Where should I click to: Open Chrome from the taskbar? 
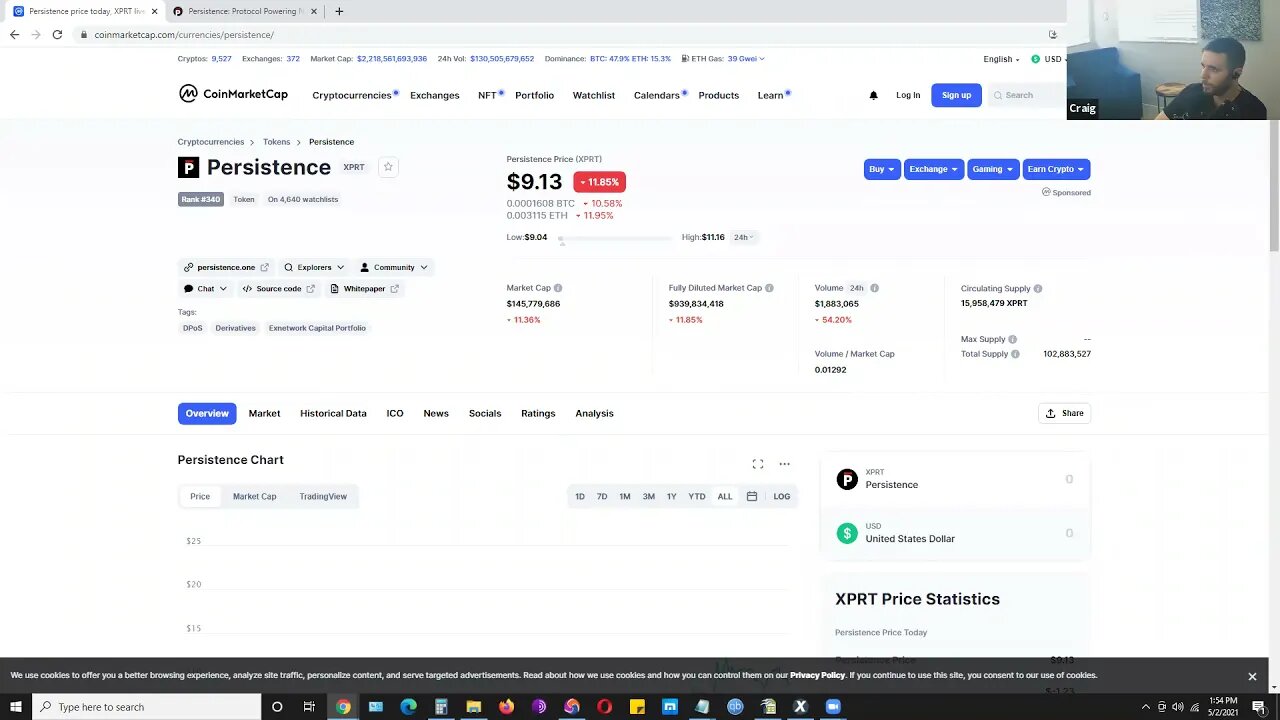point(343,707)
